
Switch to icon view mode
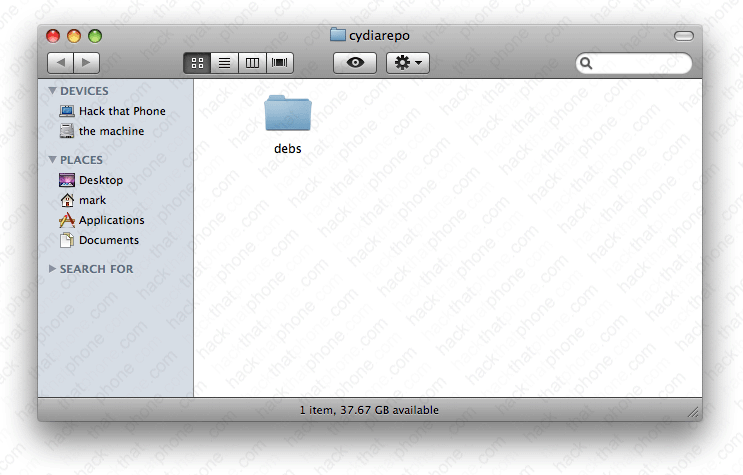tap(197, 63)
